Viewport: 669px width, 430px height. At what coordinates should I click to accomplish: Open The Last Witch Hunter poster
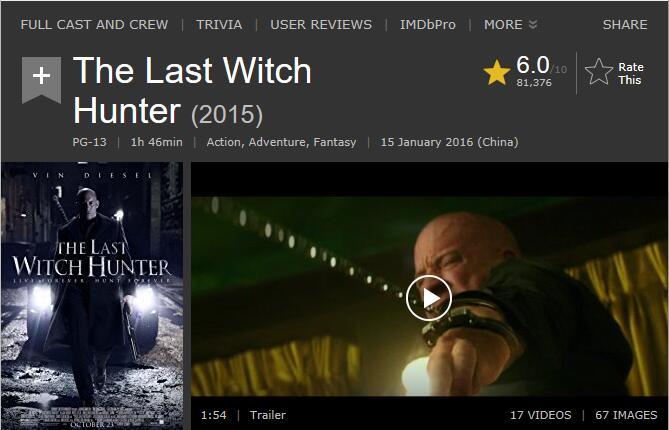click(x=92, y=296)
